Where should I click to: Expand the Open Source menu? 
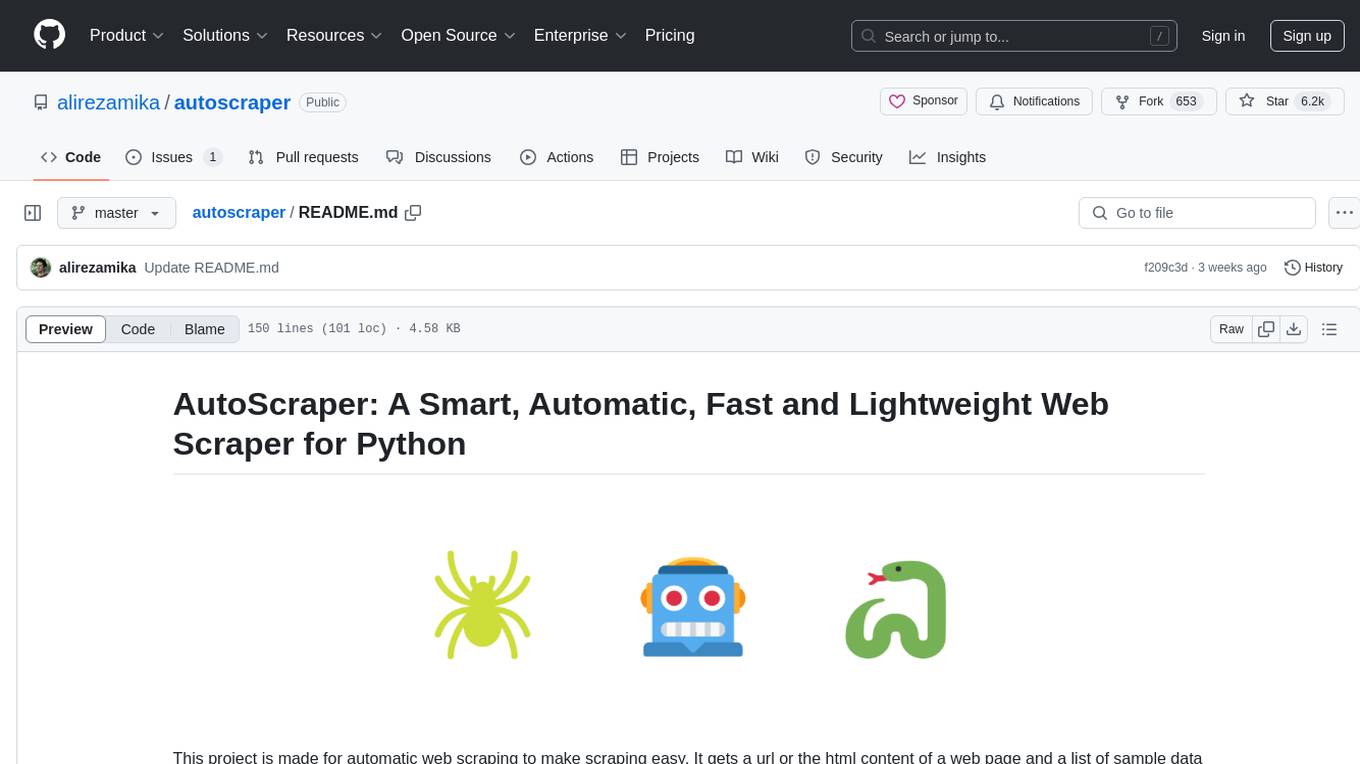point(458,35)
